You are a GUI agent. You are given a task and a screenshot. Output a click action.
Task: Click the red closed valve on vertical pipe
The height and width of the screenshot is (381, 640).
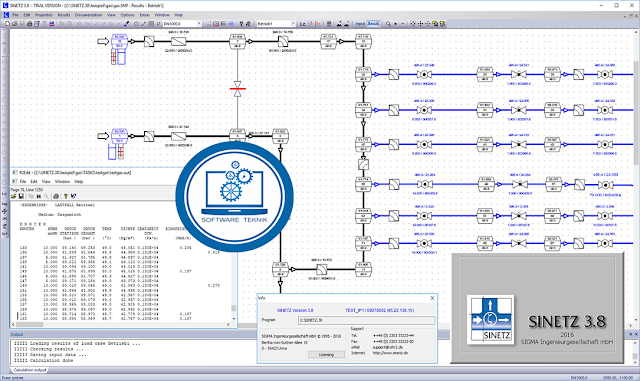[x=238, y=88]
